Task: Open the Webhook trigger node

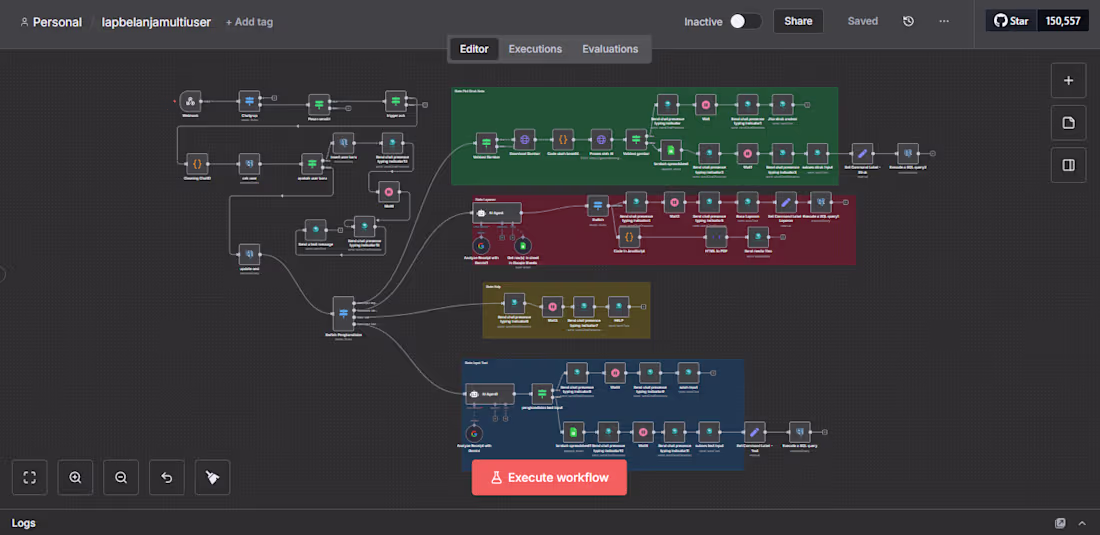Action: tap(190, 101)
